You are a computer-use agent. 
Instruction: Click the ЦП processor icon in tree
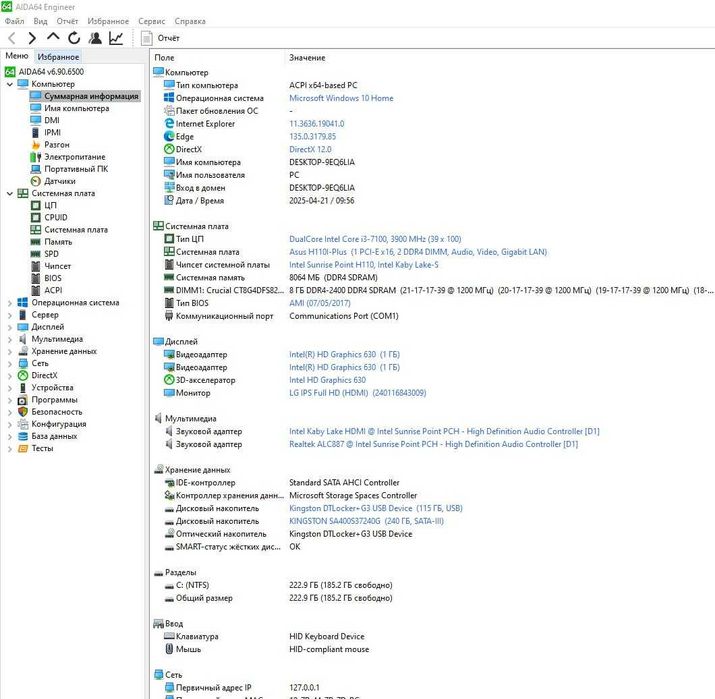pyautogui.click(x=36, y=206)
